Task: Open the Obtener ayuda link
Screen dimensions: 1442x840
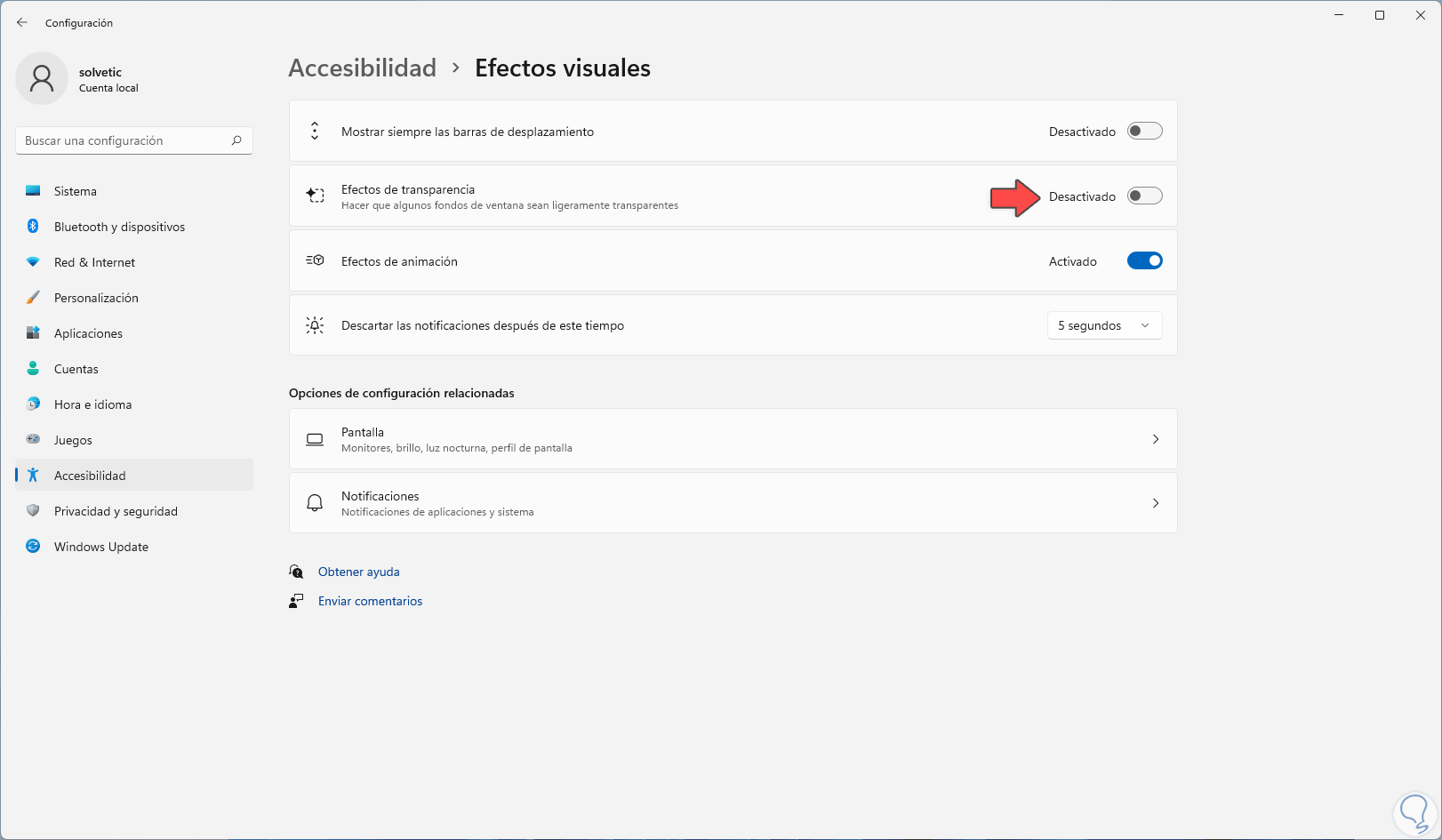Action: click(x=358, y=572)
